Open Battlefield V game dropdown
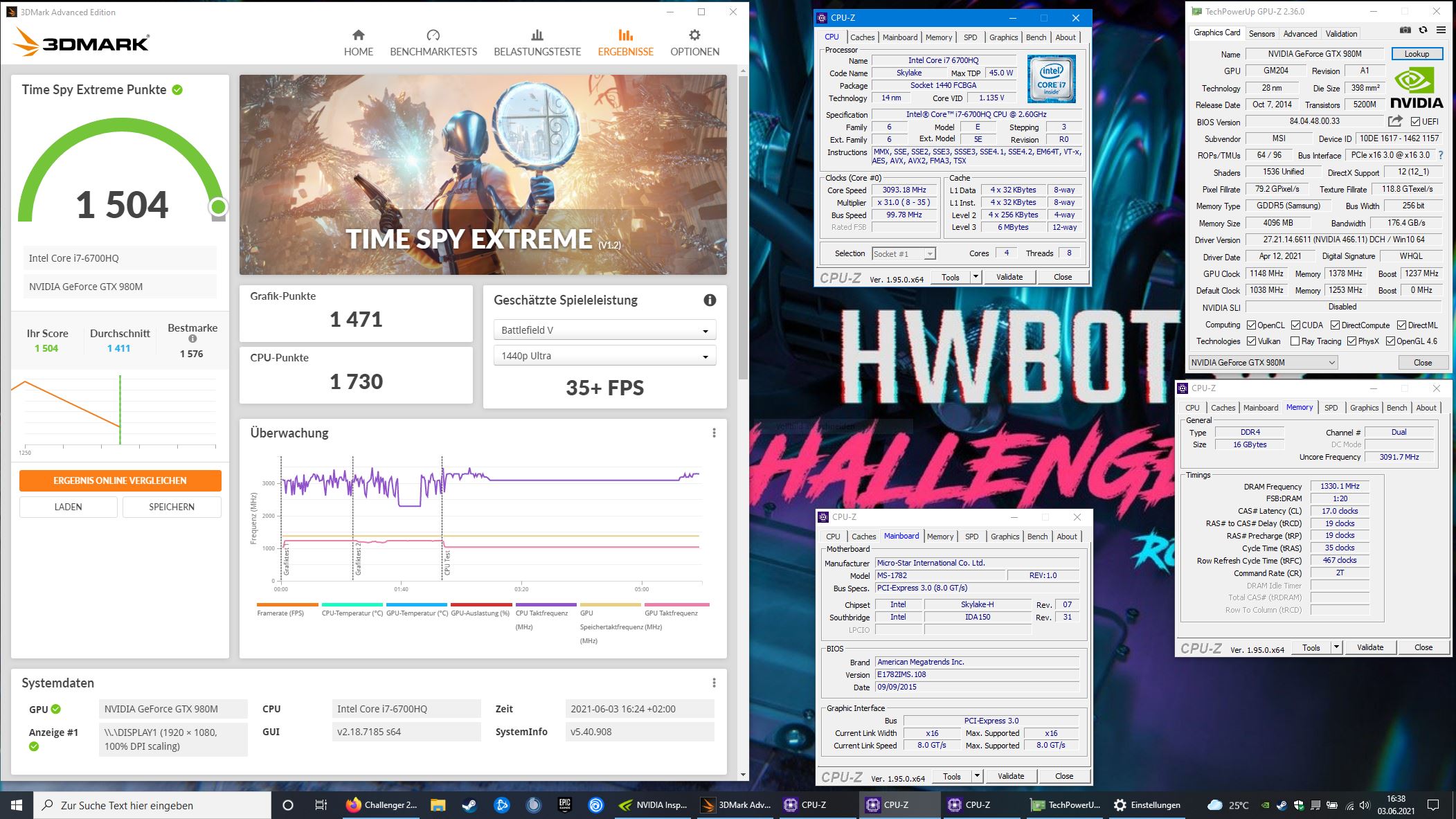This screenshot has height=819, width=1456. [x=604, y=330]
